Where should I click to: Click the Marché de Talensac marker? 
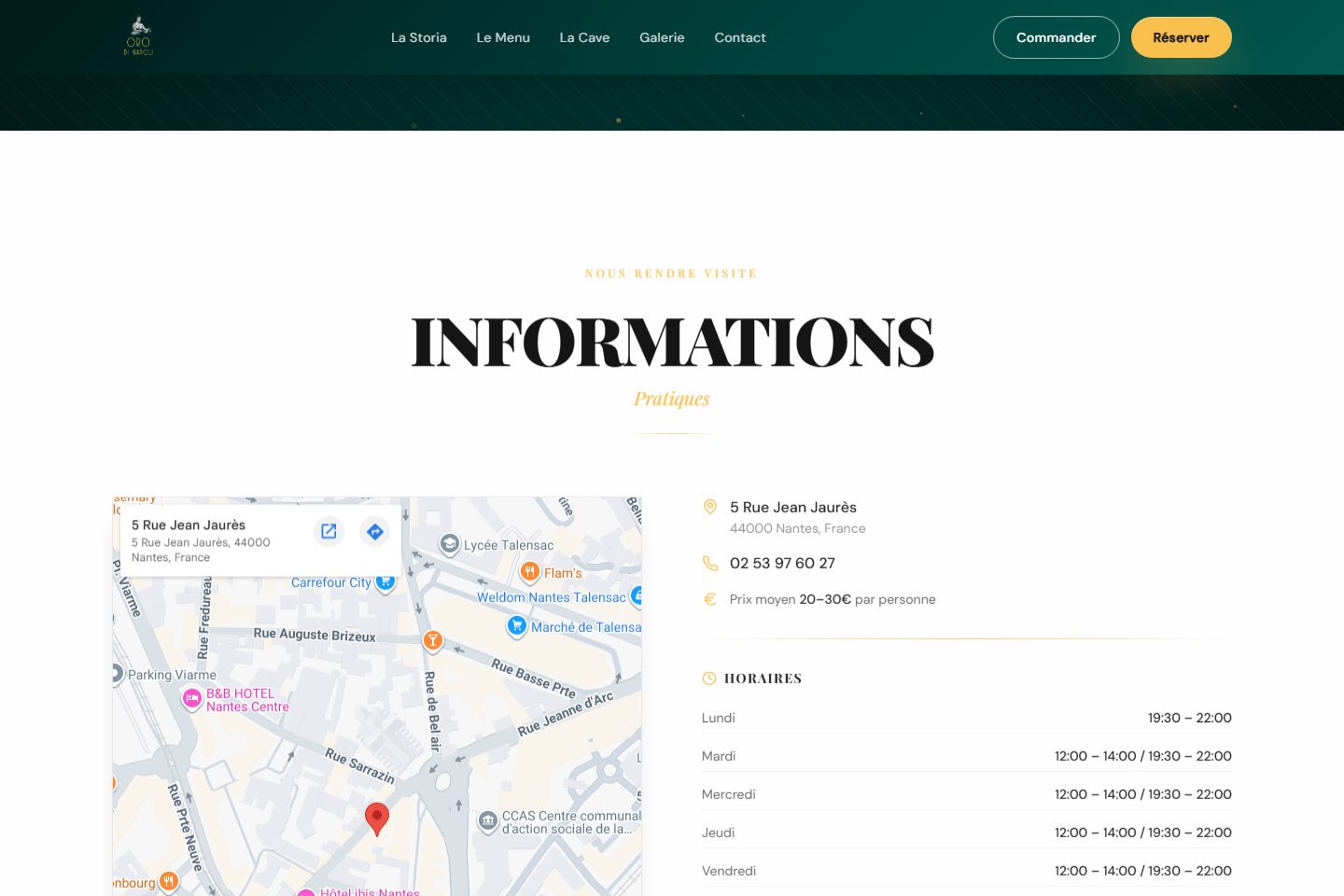click(x=517, y=625)
